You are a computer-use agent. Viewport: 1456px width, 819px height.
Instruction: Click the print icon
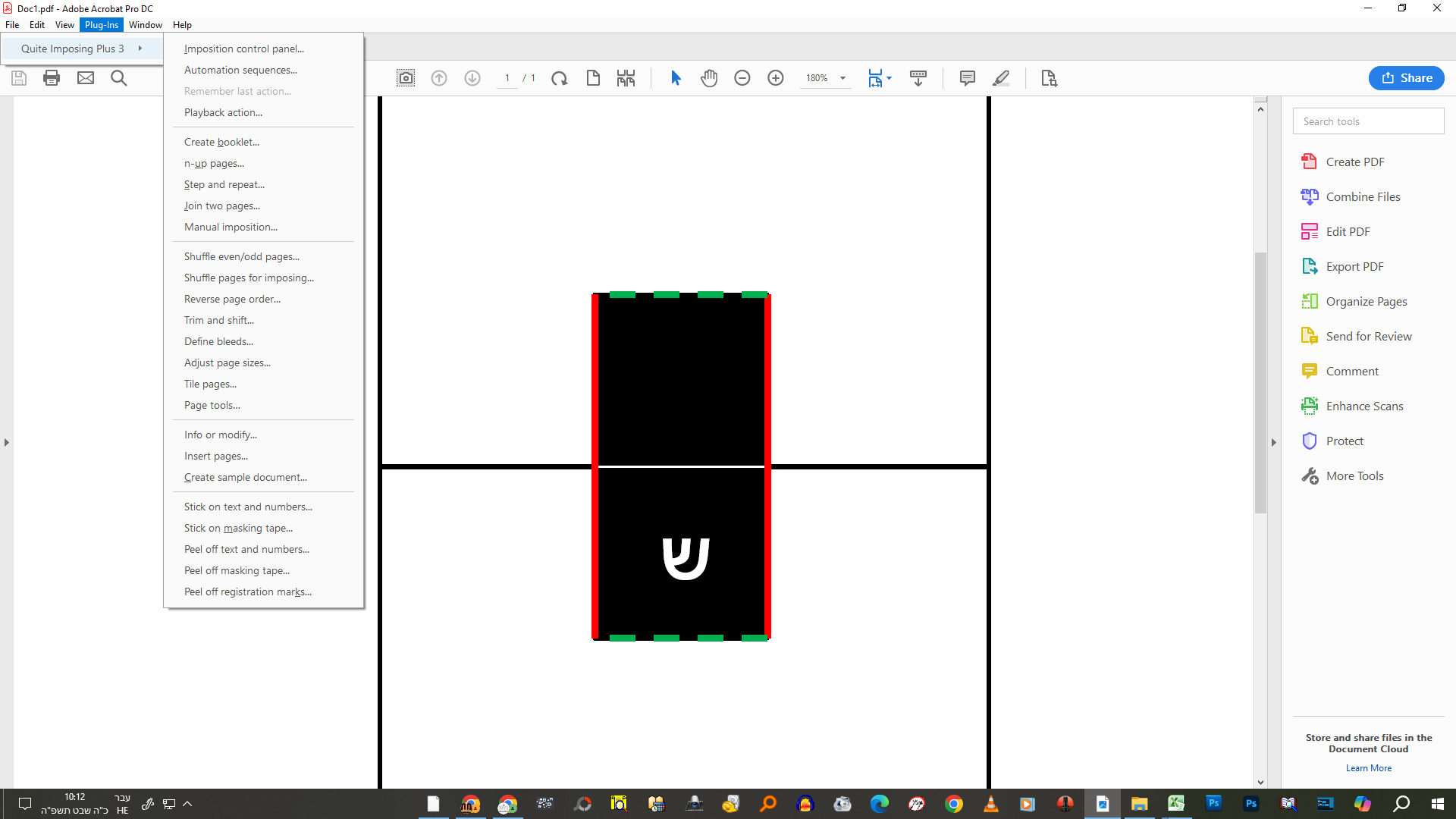[52, 78]
